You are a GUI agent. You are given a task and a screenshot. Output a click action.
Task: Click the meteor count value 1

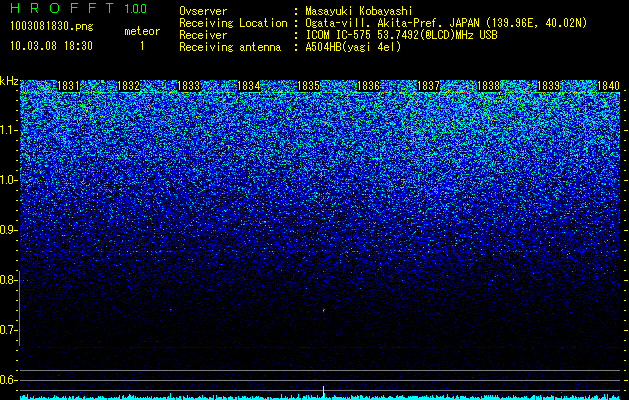(x=142, y=46)
